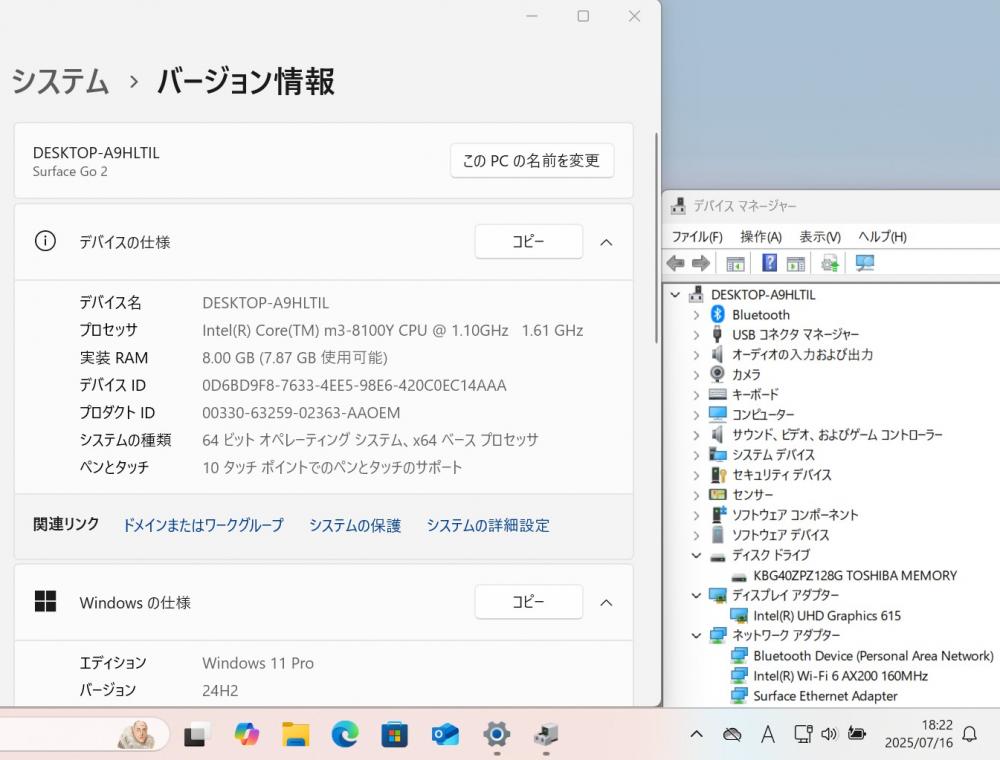Image resolution: width=1000 pixels, height=760 pixels.
Task: Click the taskbar search box
Action: pyautogui.click(x=85, y=734)
